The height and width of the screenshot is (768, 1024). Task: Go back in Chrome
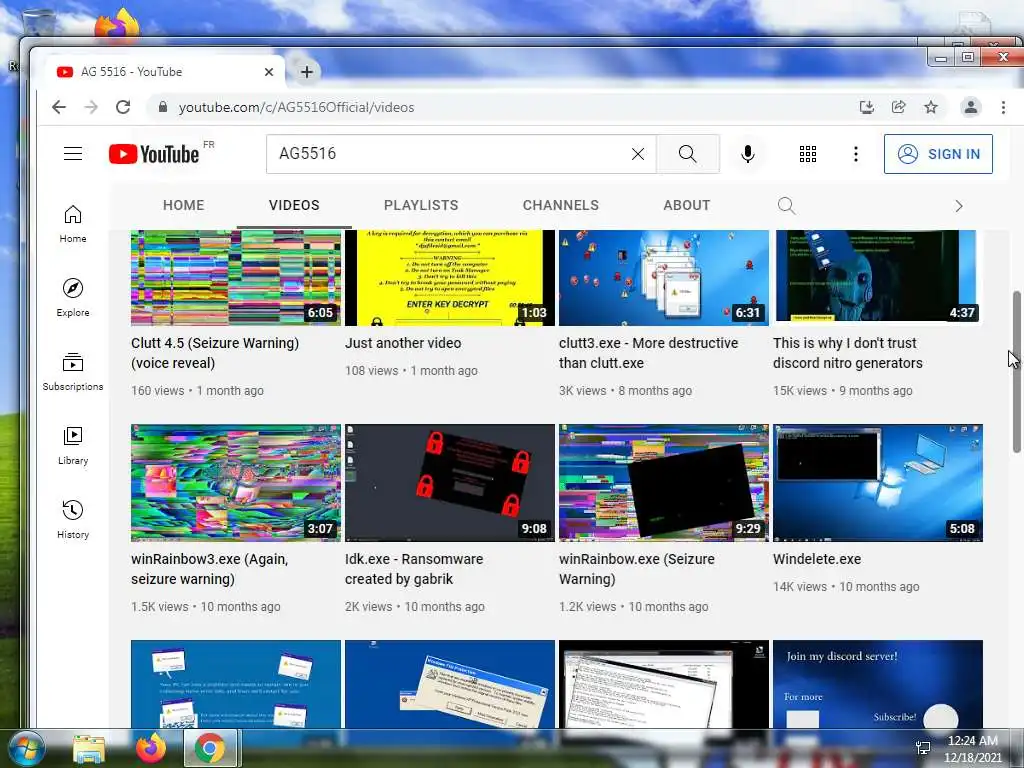59,107
